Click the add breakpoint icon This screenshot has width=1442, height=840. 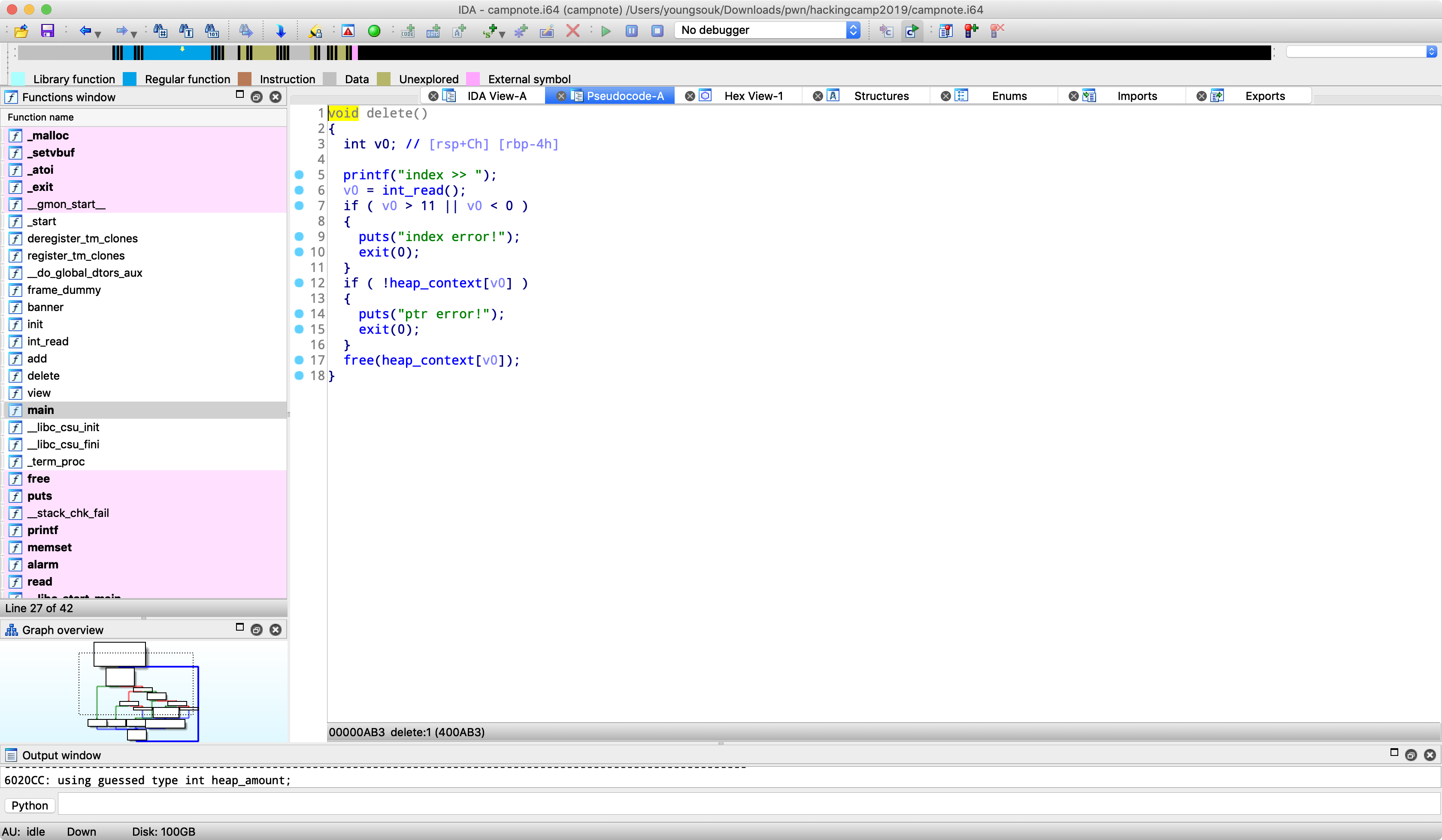(971, 30)
